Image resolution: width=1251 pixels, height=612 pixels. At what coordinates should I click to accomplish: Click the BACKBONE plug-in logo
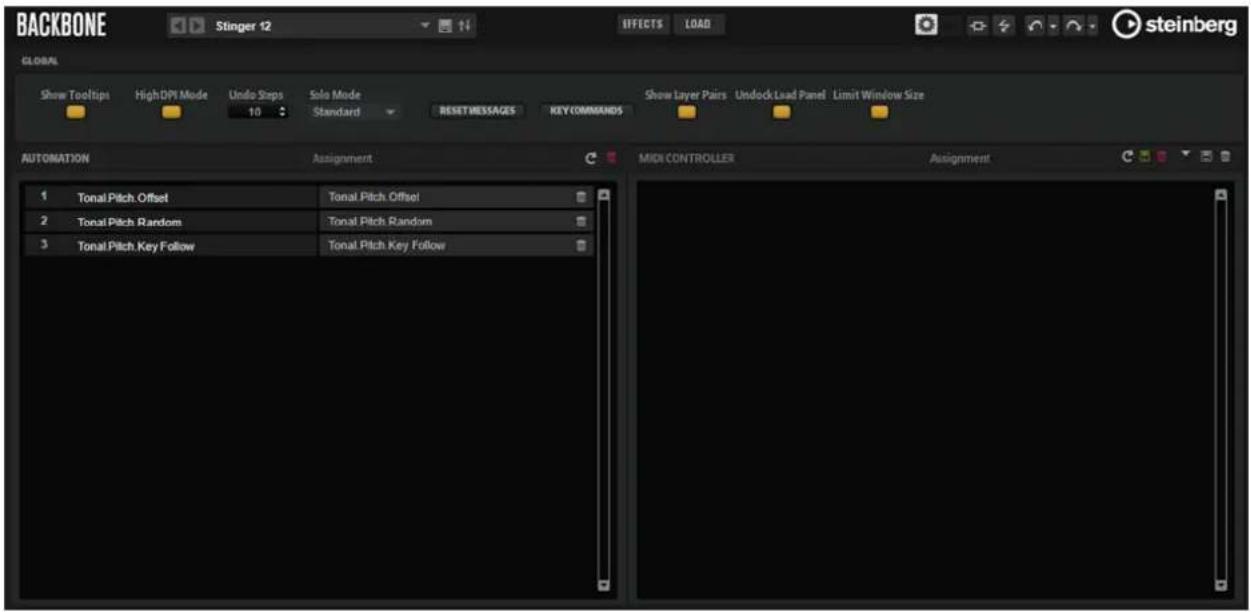point(62,27)
